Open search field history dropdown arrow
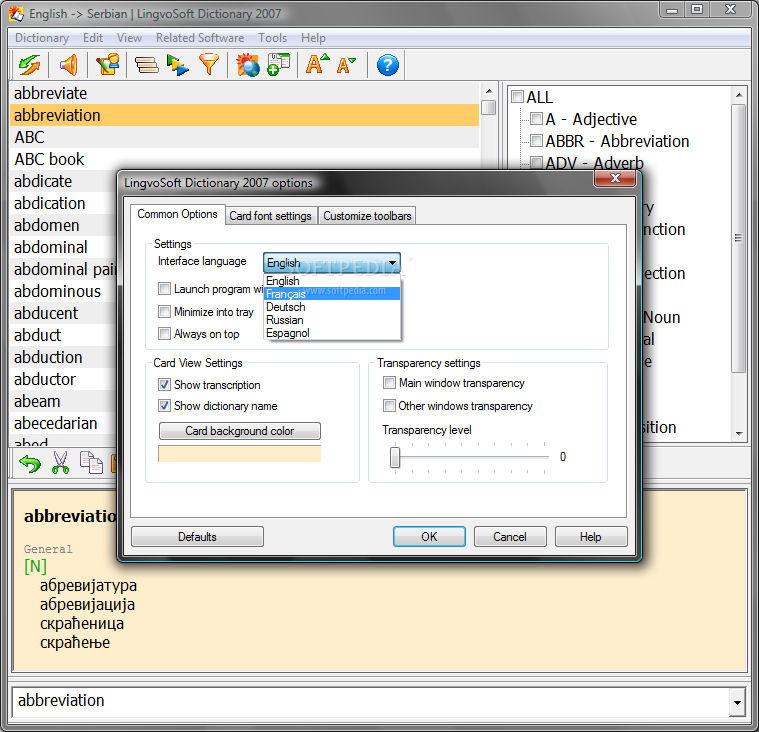 pos(737,702)
